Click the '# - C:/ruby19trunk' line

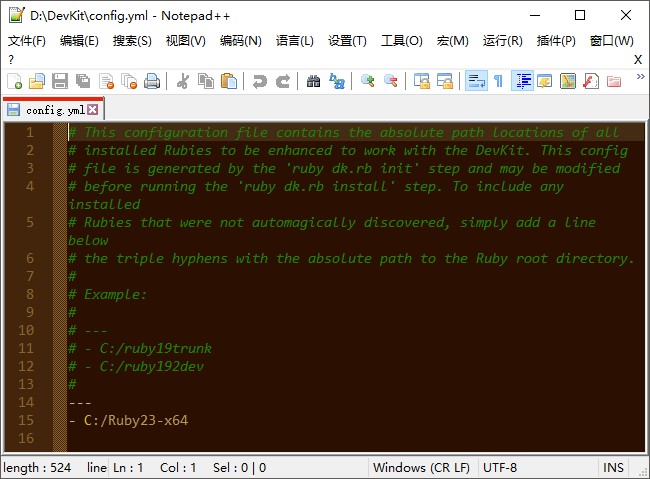(140, 348)
